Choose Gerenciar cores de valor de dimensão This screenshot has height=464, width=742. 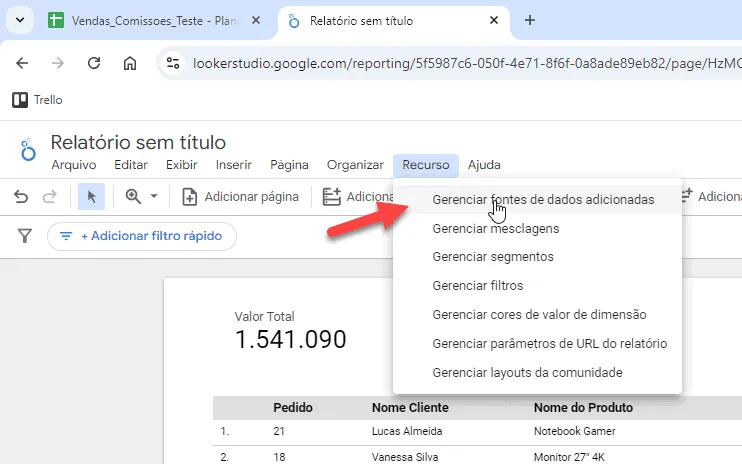(538, 315)
